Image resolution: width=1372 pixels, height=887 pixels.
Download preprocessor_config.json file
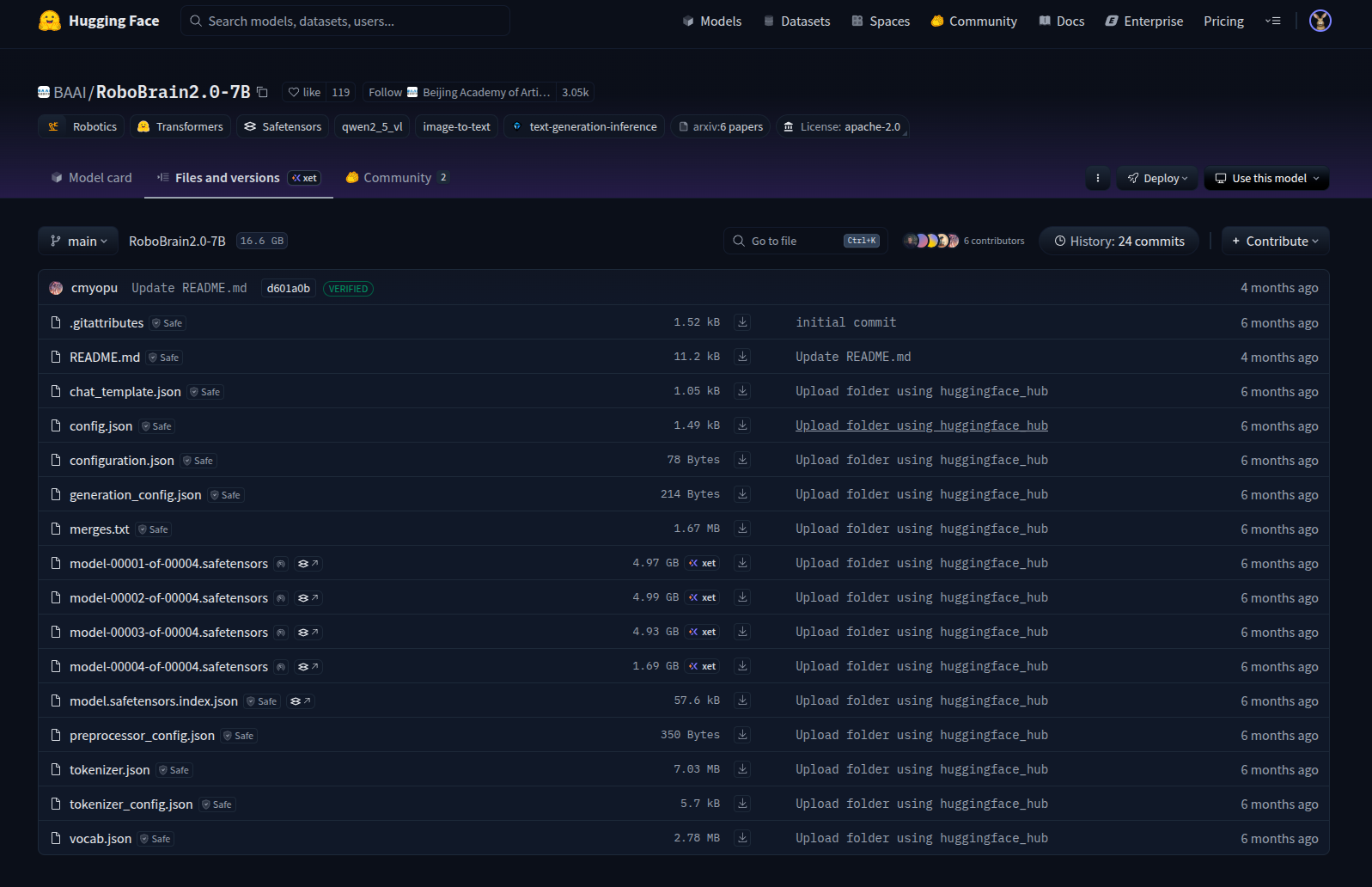click(x=742, y=735)
